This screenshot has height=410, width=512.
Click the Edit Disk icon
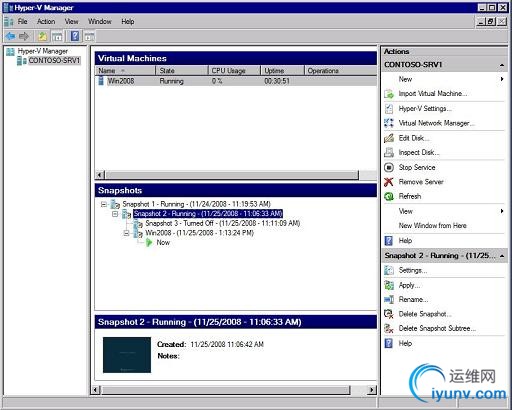click(389, 138)
